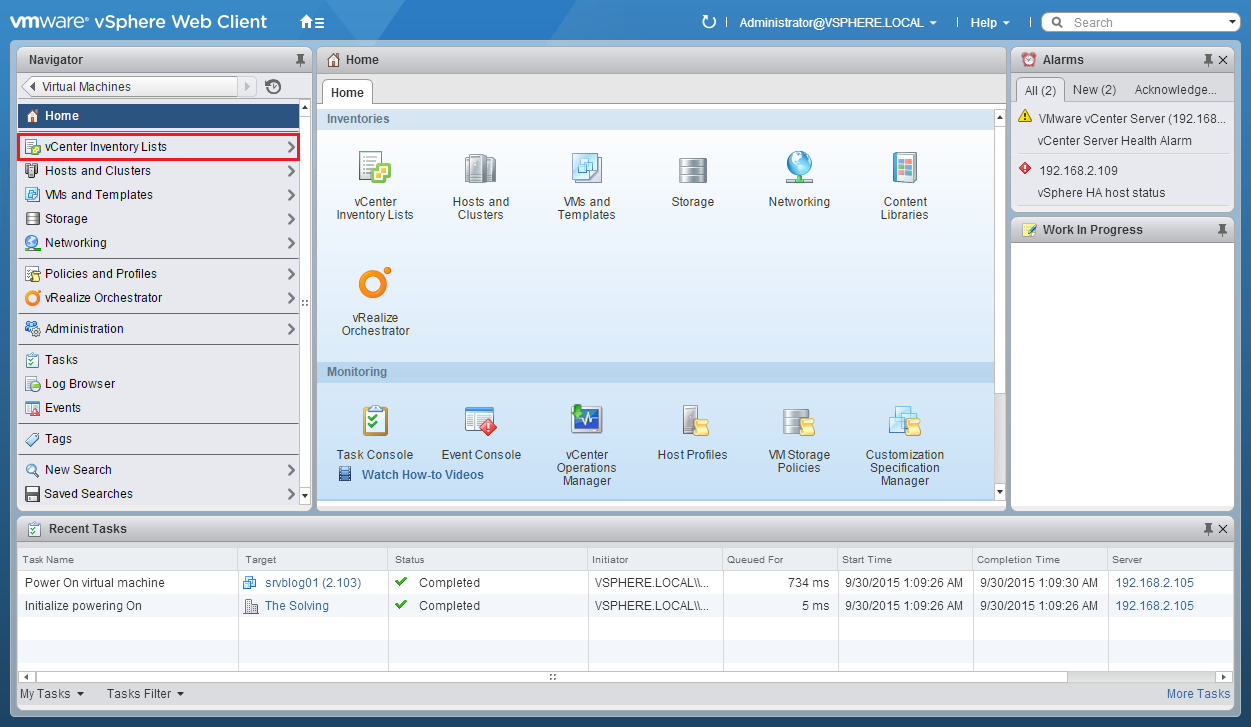
Task: Open Customization Specification Manager icon
Action: 905,420
